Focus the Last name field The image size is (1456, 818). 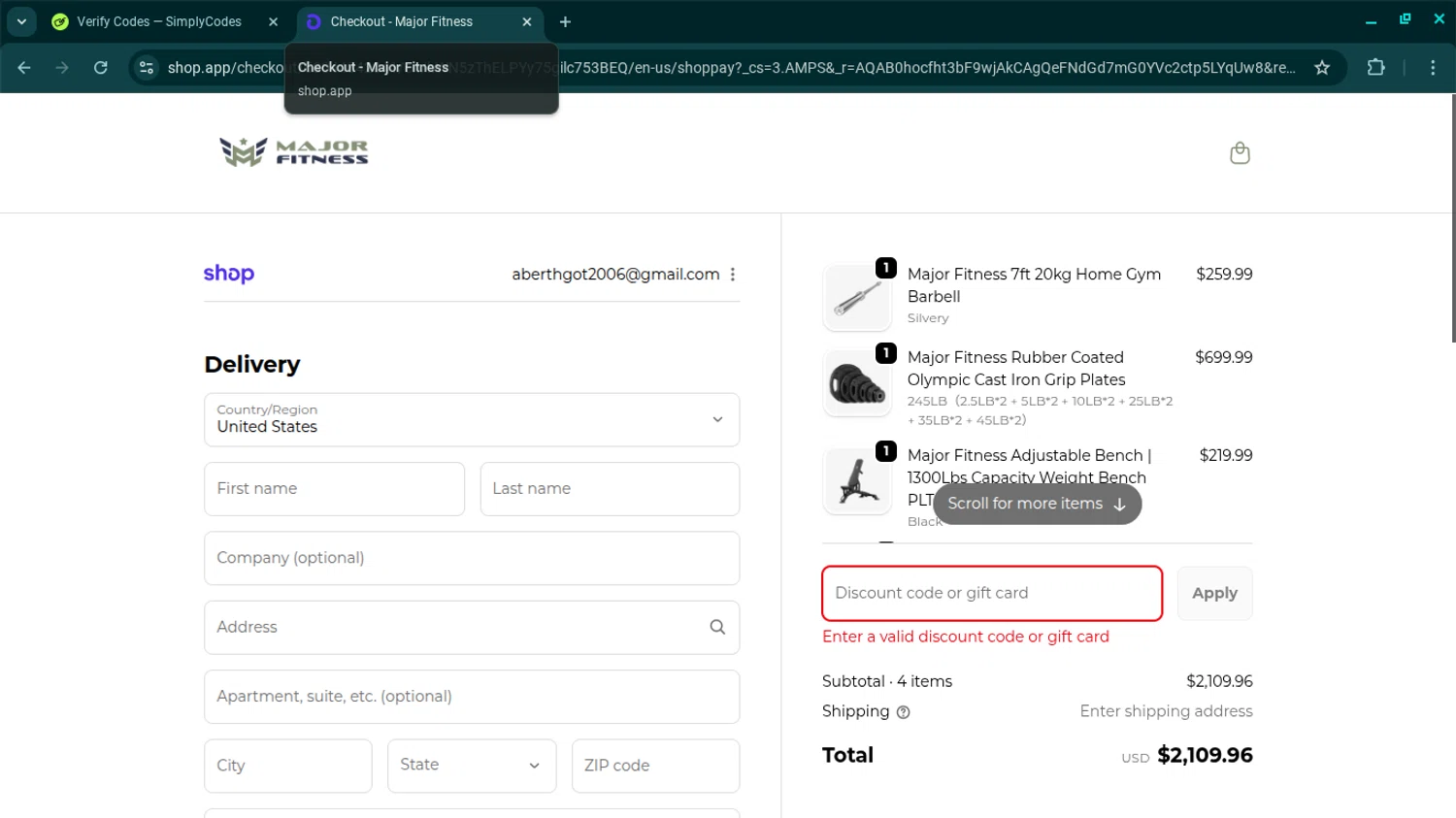tap(610, 489)
